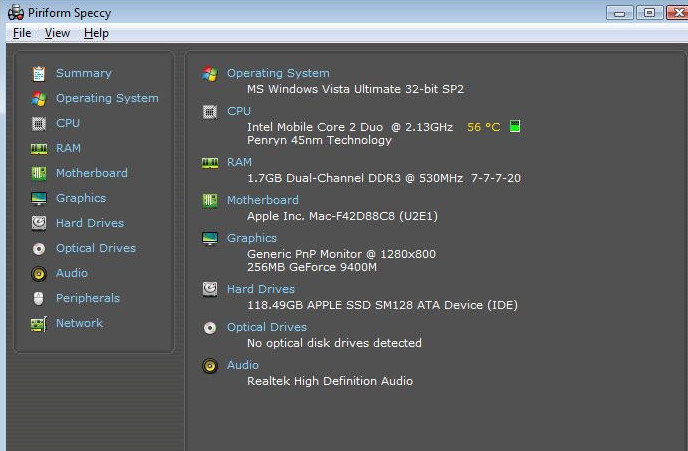Screen dimensions: 688x451
Task: Select the RAM stick icon in sidebar
Action: pyautogui.click(x=39, y=149)
